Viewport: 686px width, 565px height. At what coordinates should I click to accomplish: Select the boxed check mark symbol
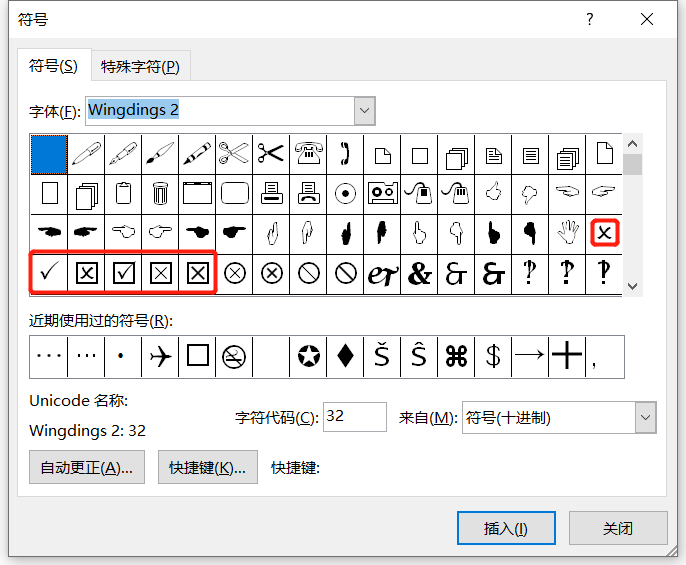coord(123,274)
